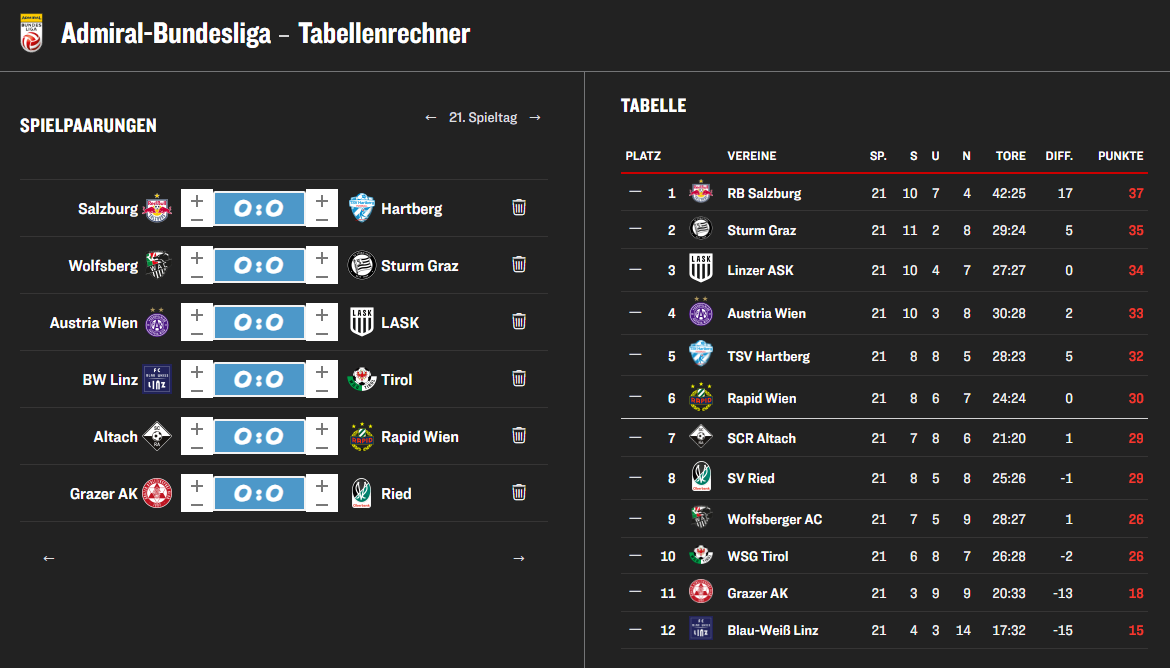Click RB Salzburg crest in the table

tap(701, 193)
